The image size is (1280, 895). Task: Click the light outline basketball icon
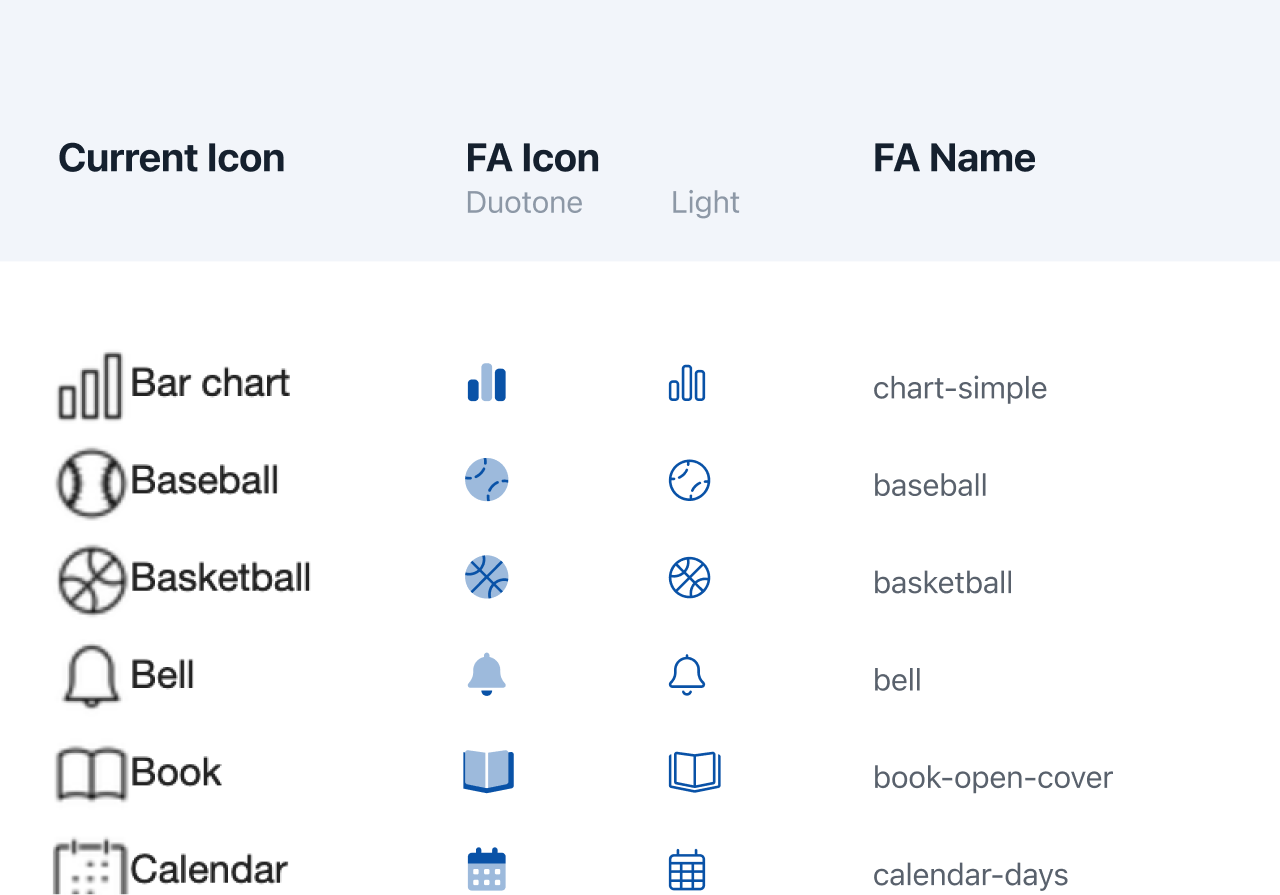point(689,578)
